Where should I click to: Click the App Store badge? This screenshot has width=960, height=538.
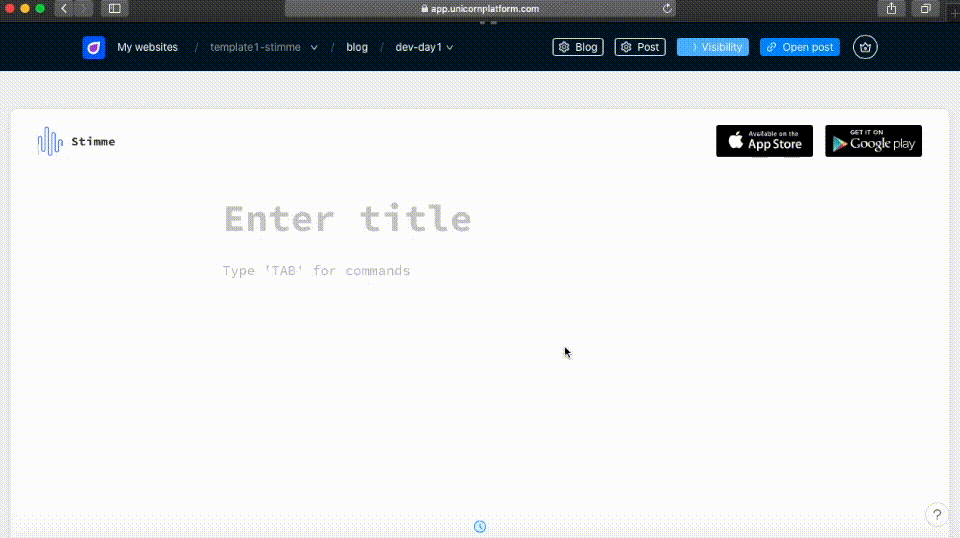point(764,141)
